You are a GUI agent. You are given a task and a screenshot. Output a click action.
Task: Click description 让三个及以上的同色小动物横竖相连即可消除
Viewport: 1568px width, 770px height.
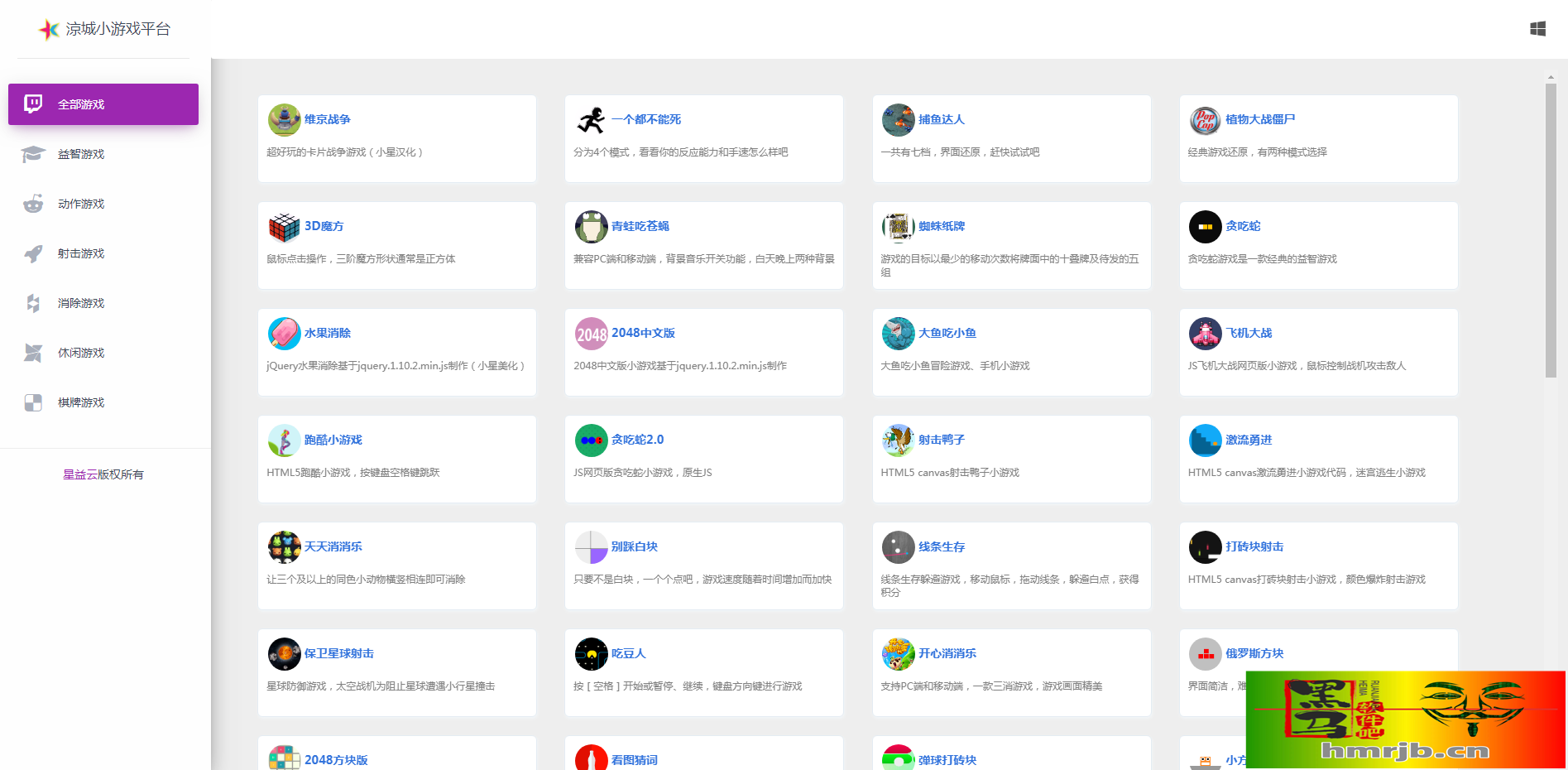(x=366, y=580)
